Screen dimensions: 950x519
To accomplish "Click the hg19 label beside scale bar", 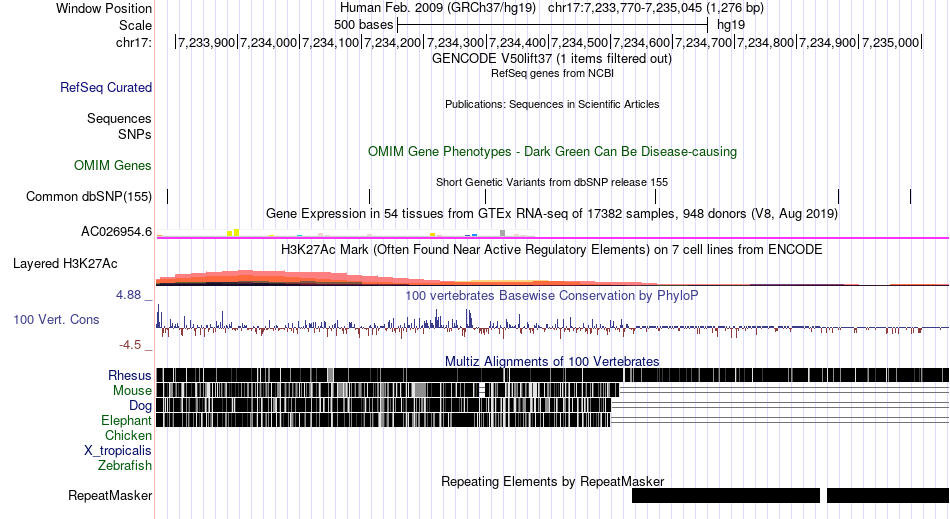I will (x=731, y=25).
